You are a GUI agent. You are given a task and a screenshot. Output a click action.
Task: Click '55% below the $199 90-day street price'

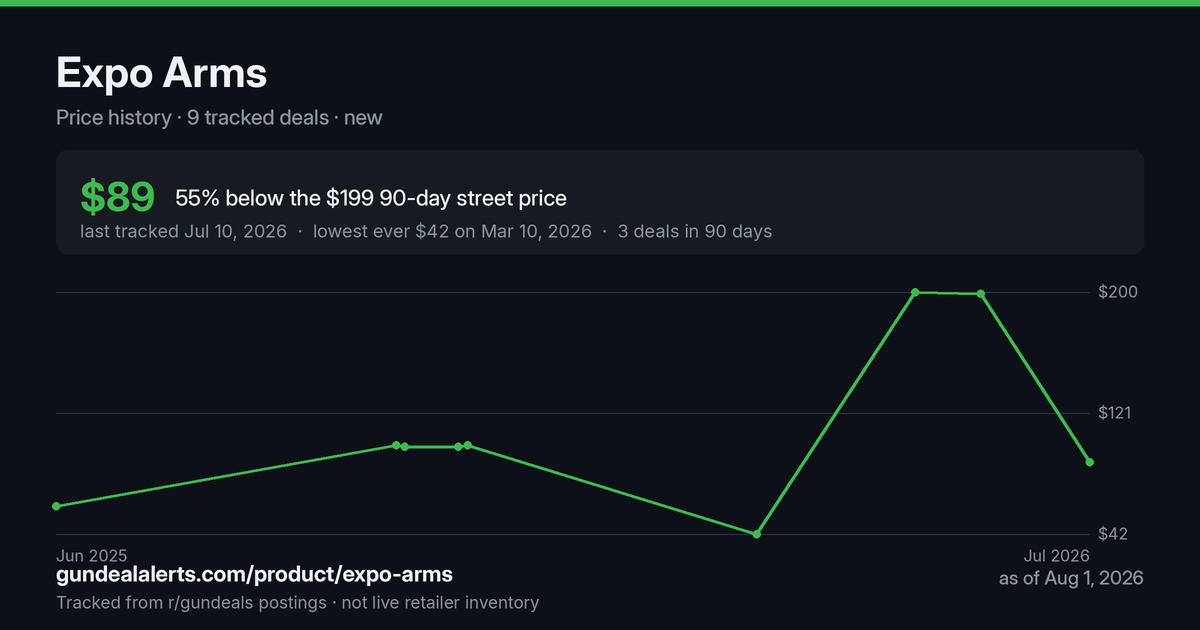pos(371,198)
